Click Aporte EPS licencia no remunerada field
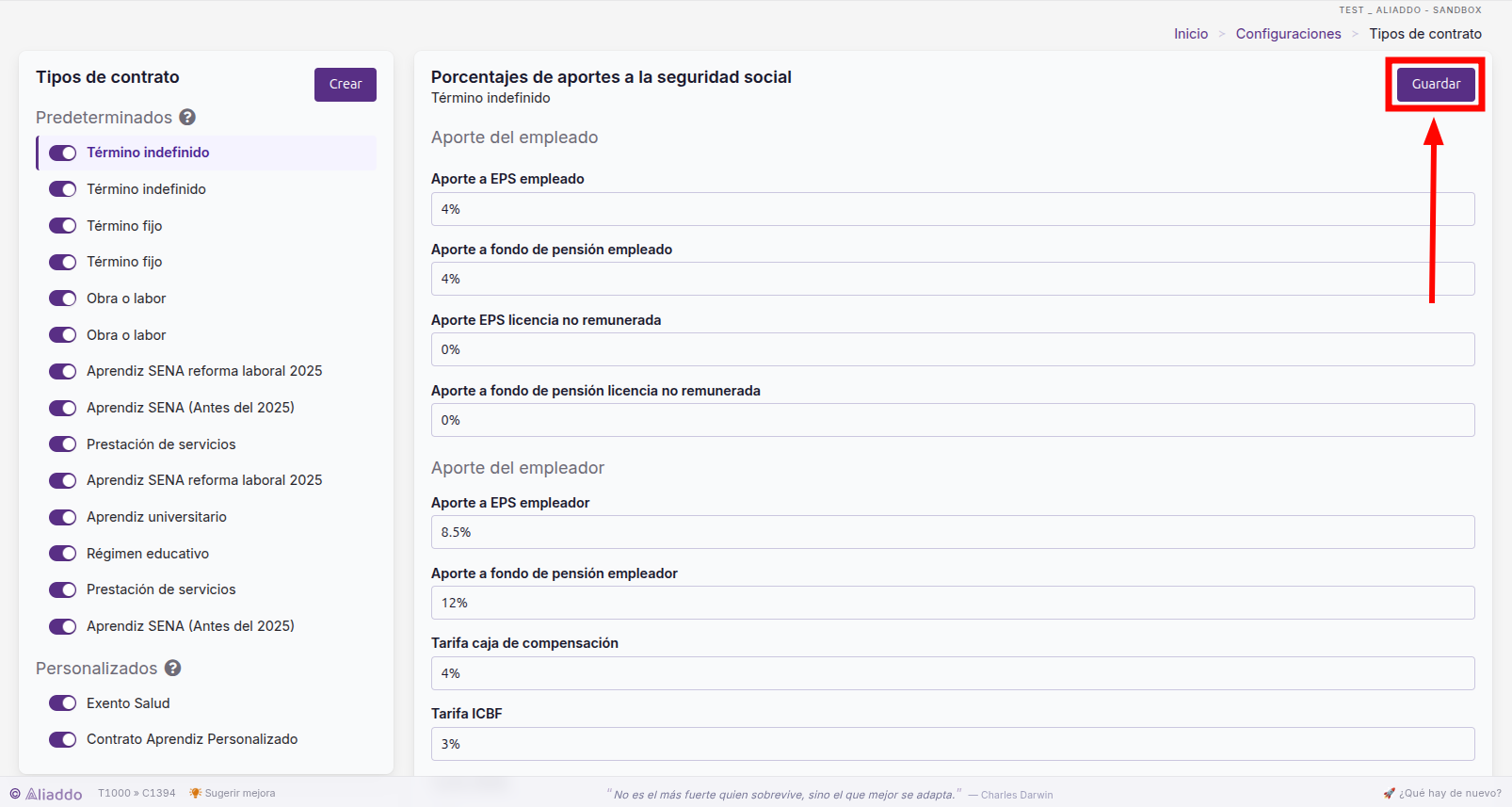This screenshot has width=1512, height=807. (x=953, y=349)
